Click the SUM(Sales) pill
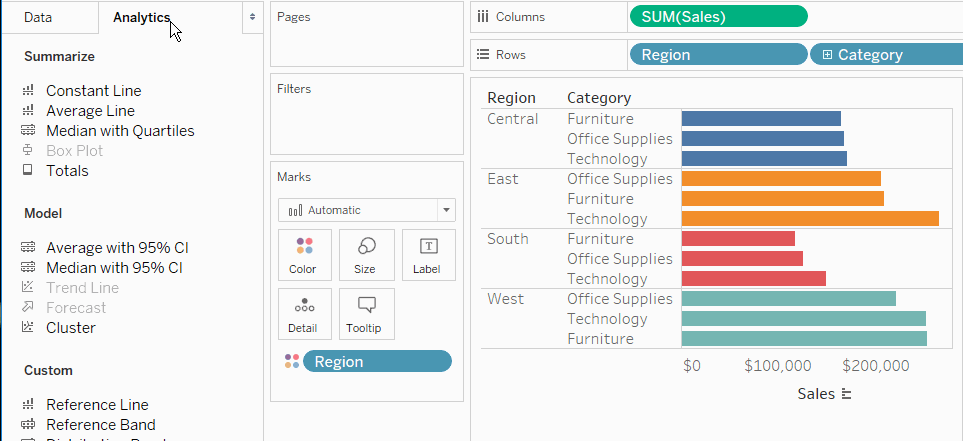 point(717,16)
